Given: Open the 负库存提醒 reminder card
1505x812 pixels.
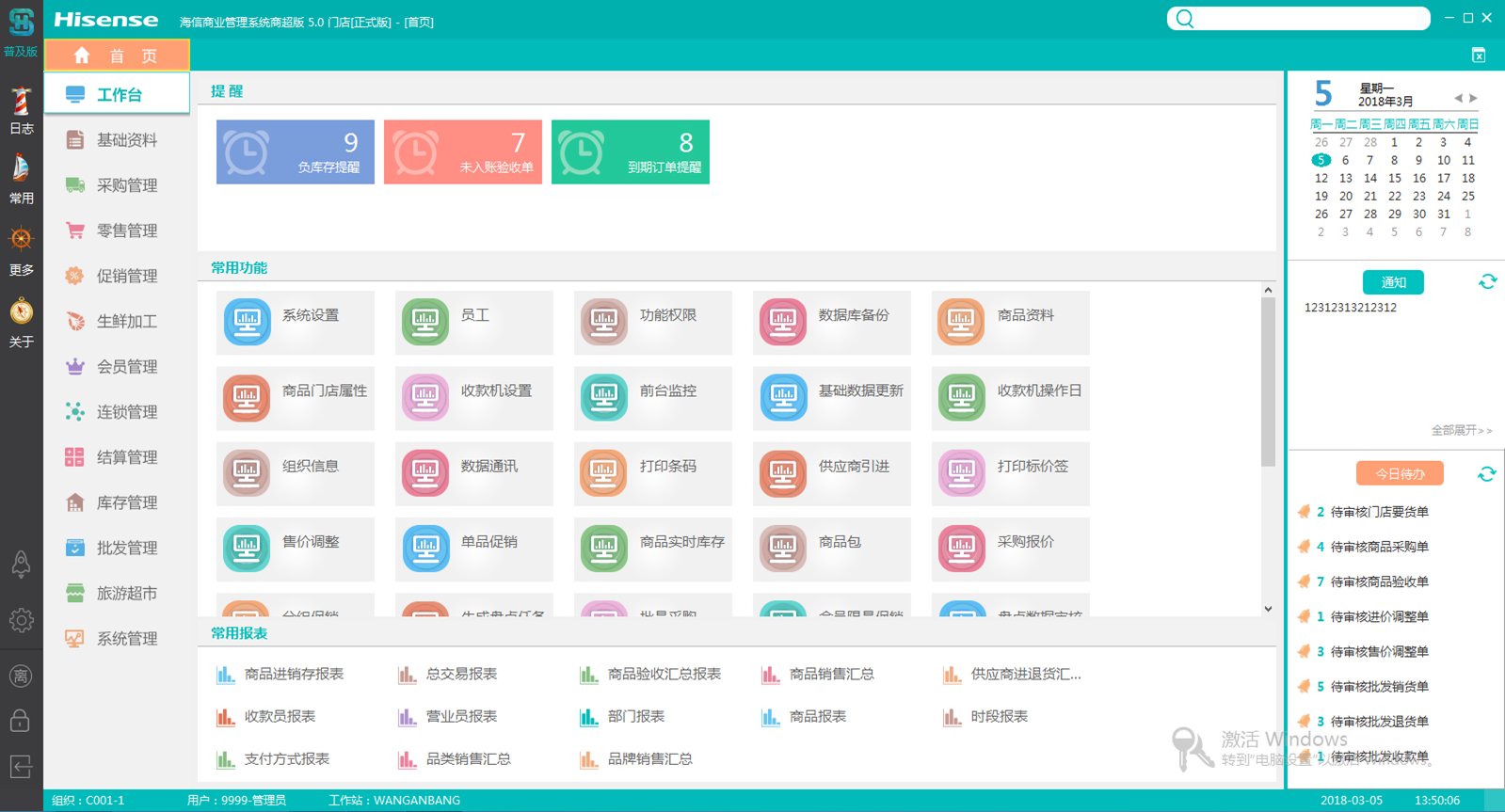Looking at the screenshot, I should pyautogui.click(x=296, y=151).
